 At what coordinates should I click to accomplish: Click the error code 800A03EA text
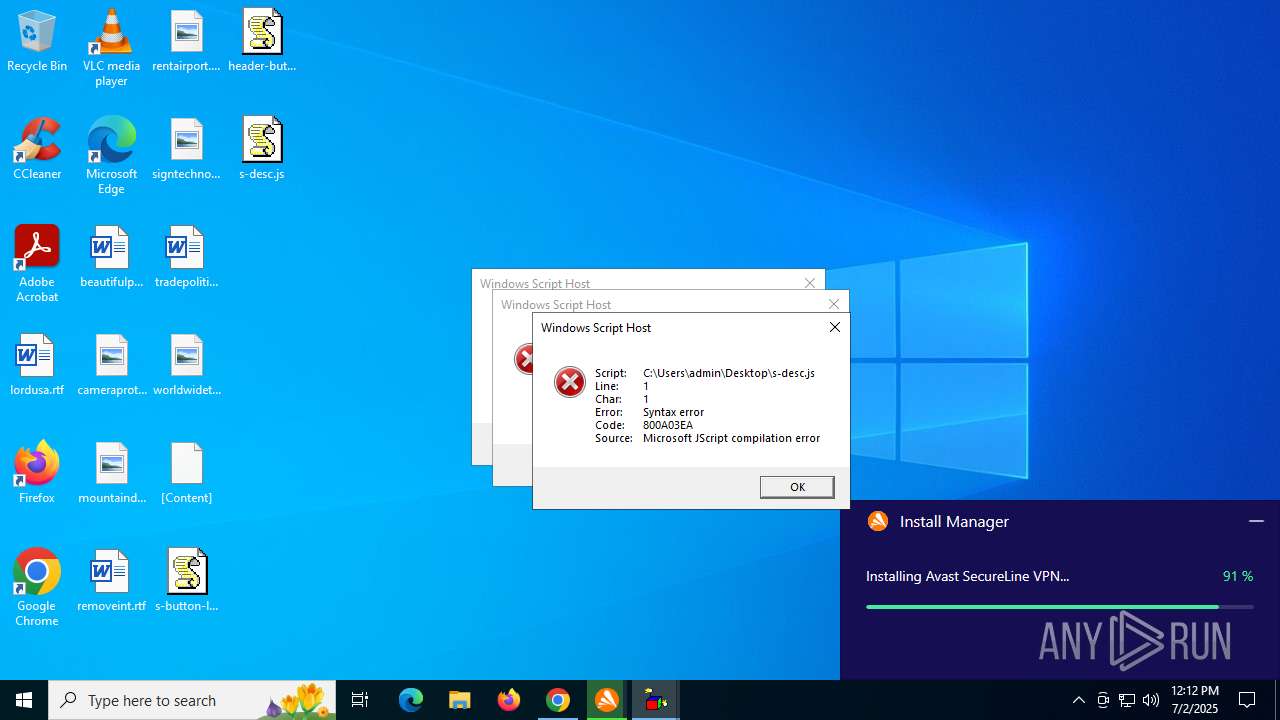point(668,425)
